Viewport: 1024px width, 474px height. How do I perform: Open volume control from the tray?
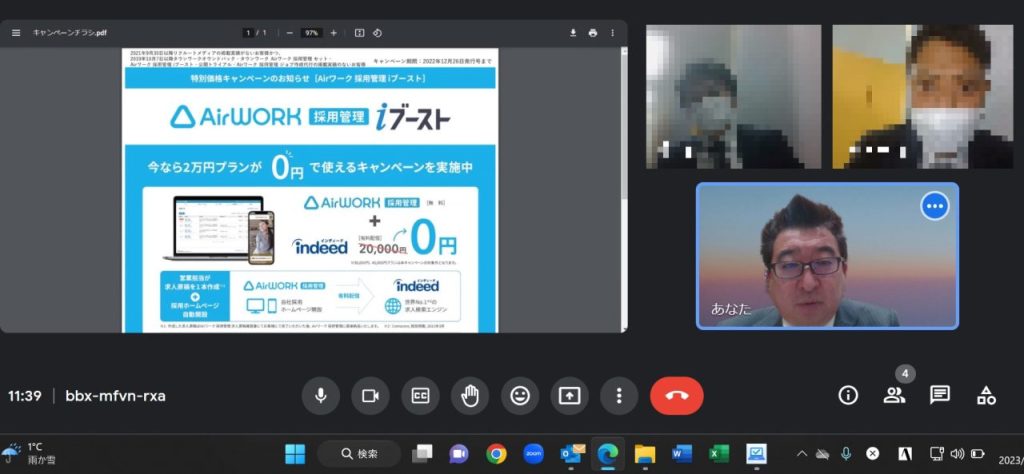[957, 454]
